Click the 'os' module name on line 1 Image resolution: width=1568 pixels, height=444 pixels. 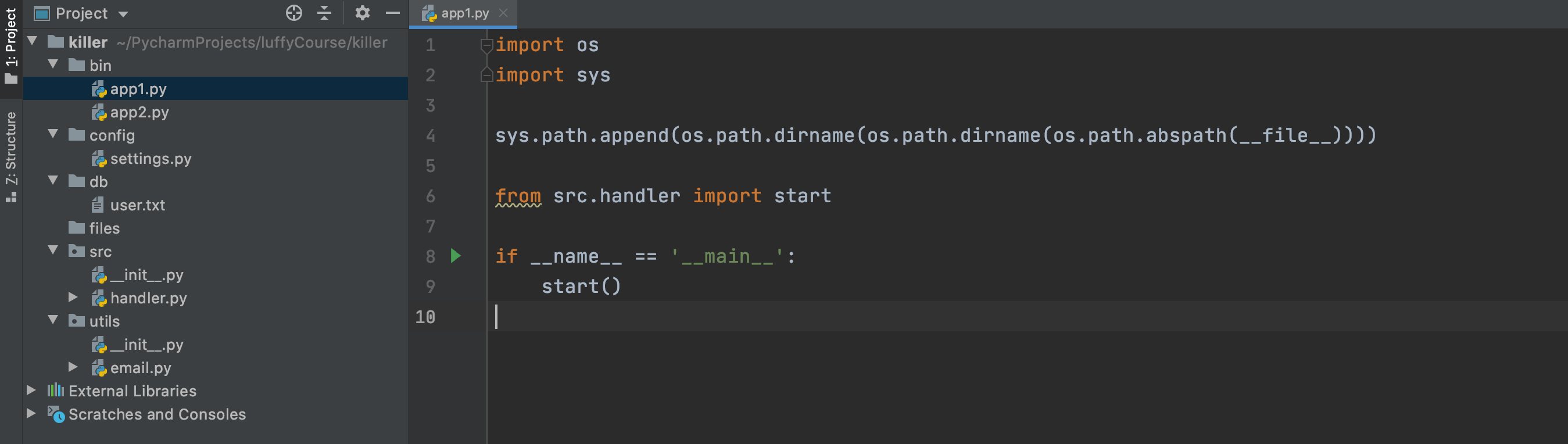588,45
